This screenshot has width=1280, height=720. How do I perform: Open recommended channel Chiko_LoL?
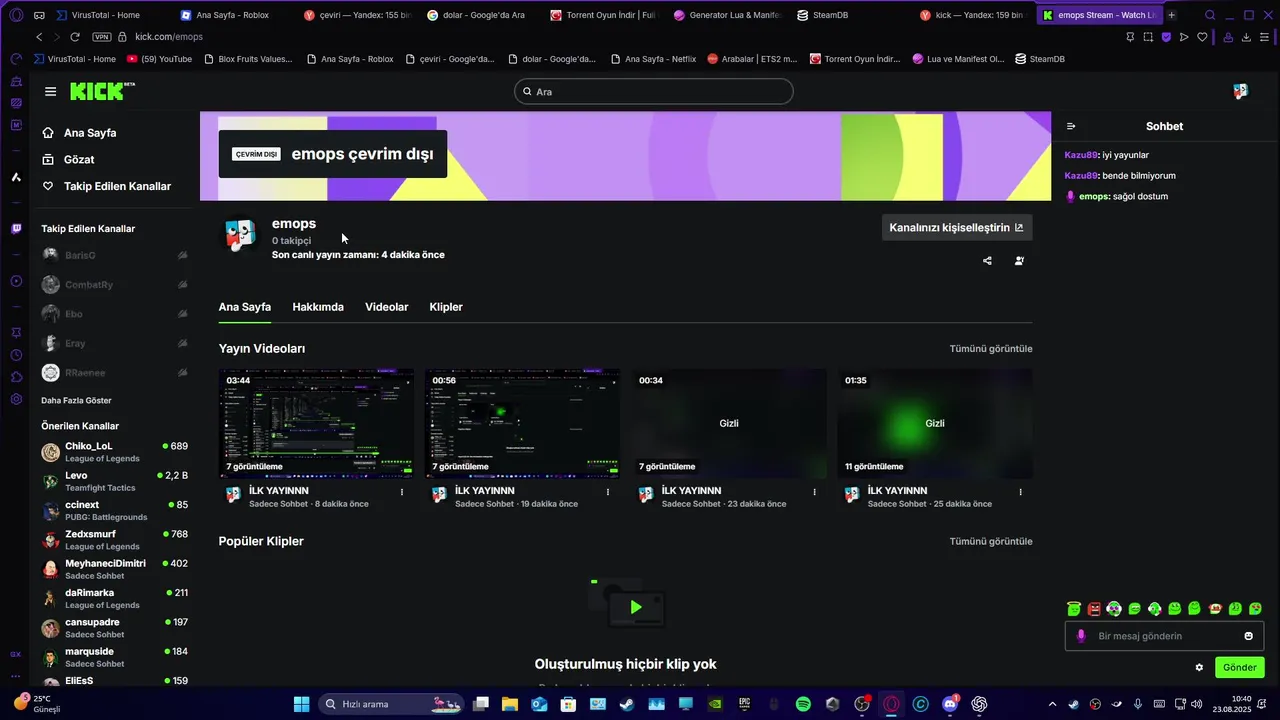114,452
